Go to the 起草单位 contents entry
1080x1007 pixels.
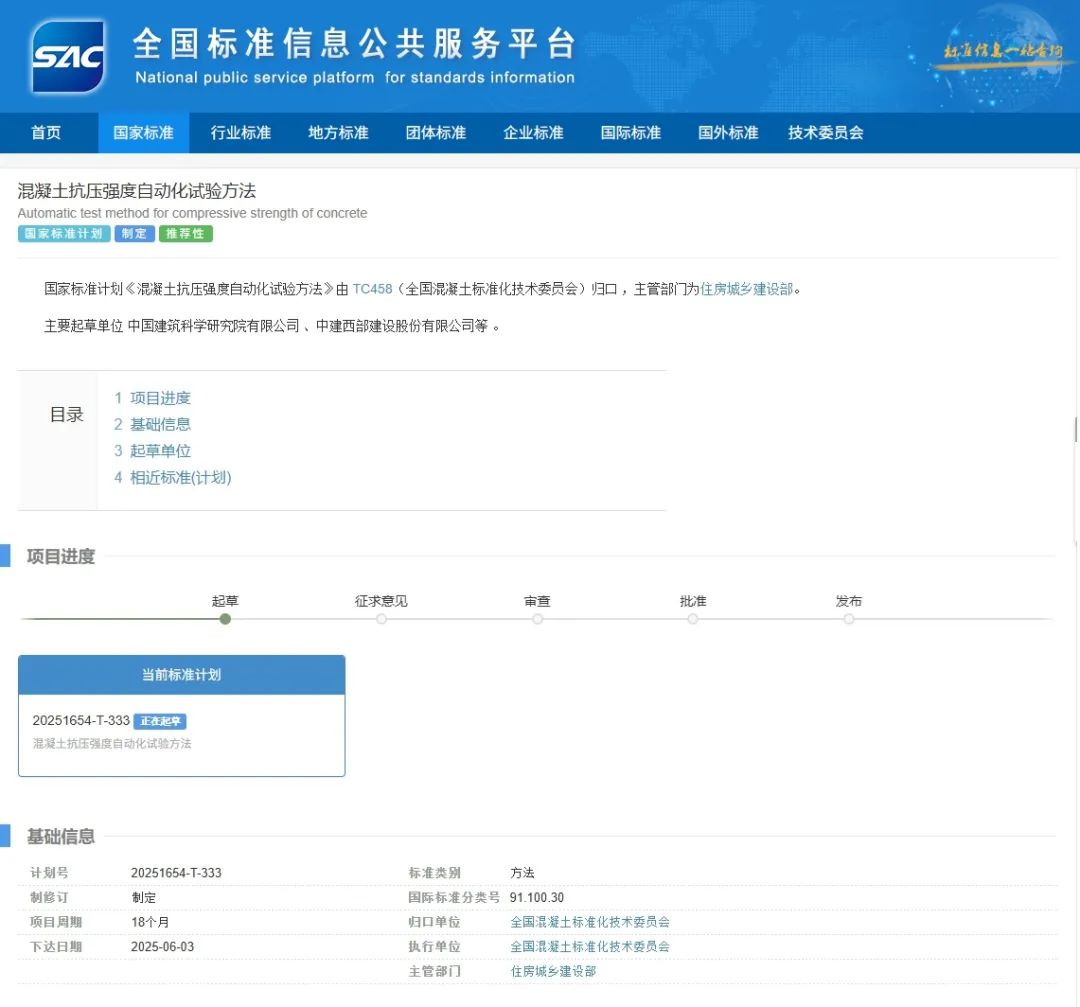click(x=160, y=451)
